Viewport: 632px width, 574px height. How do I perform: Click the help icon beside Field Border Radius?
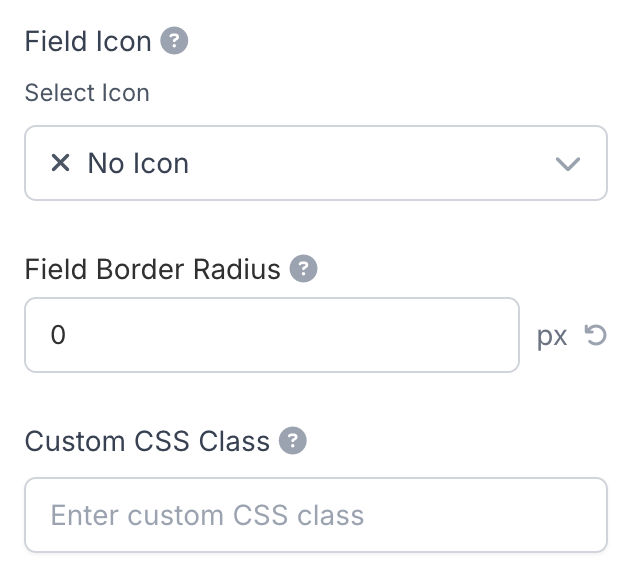303,269
